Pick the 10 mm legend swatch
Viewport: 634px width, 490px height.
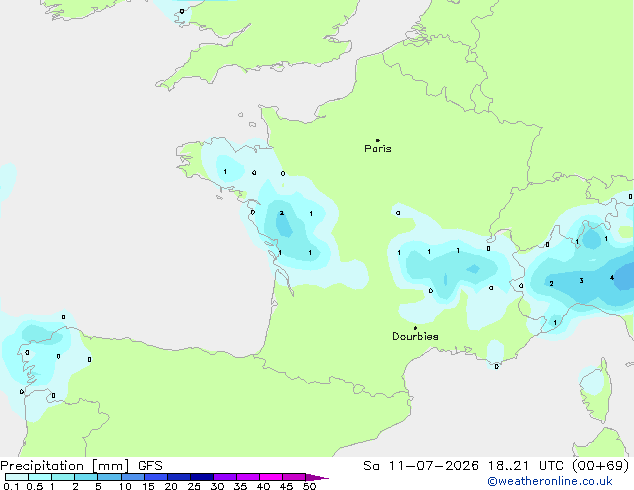[x=132, y=477]
